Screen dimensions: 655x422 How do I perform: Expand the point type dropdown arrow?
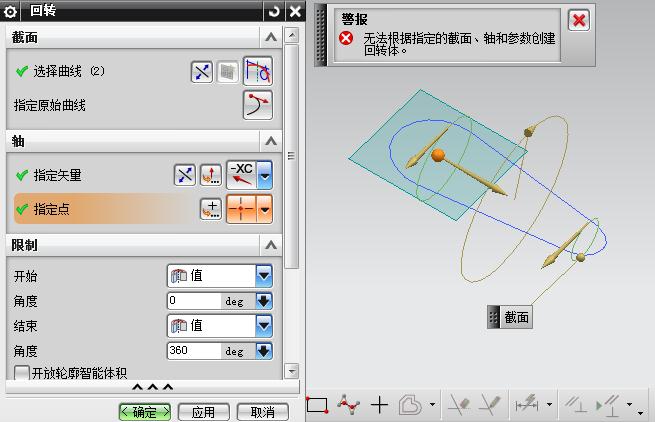point(265,208)
